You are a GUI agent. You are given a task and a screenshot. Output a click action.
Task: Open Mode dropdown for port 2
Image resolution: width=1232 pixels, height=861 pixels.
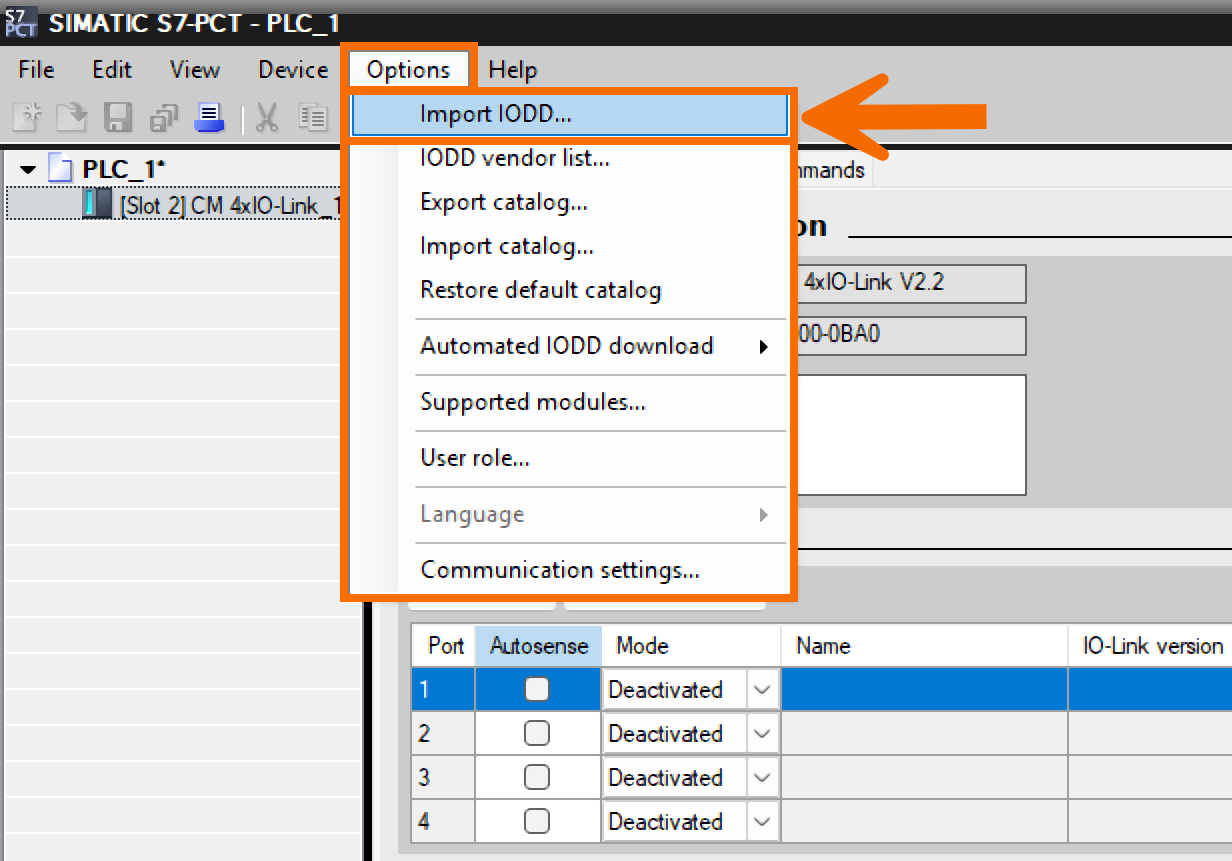pos(762,733)
